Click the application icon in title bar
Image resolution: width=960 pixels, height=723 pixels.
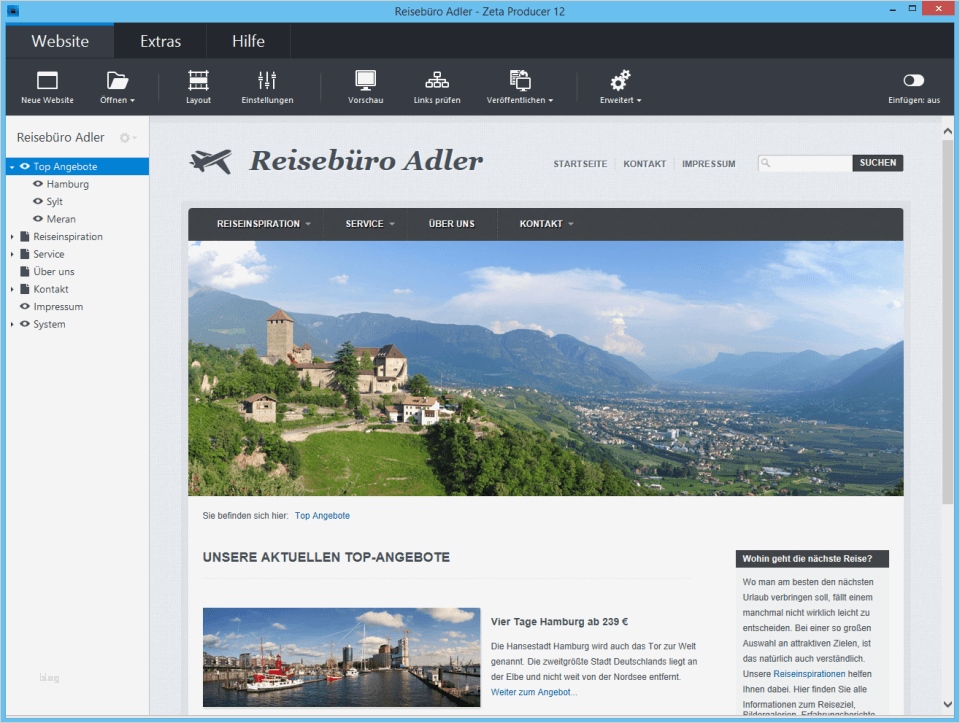13,10
